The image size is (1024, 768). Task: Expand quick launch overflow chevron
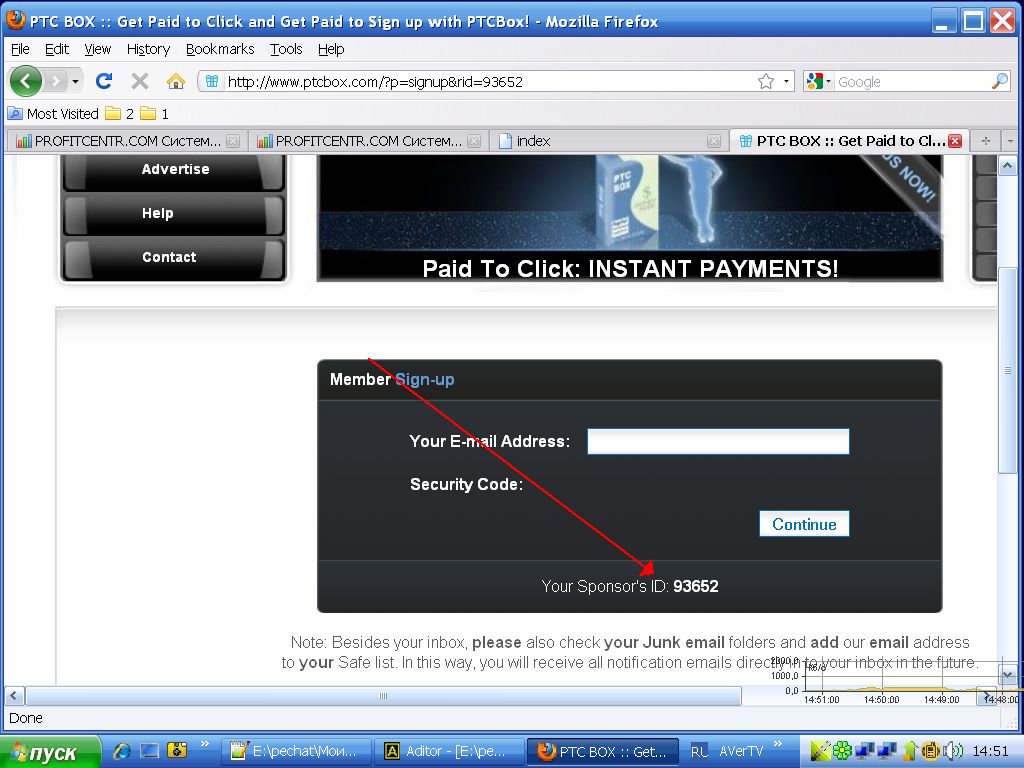[204, 744]
